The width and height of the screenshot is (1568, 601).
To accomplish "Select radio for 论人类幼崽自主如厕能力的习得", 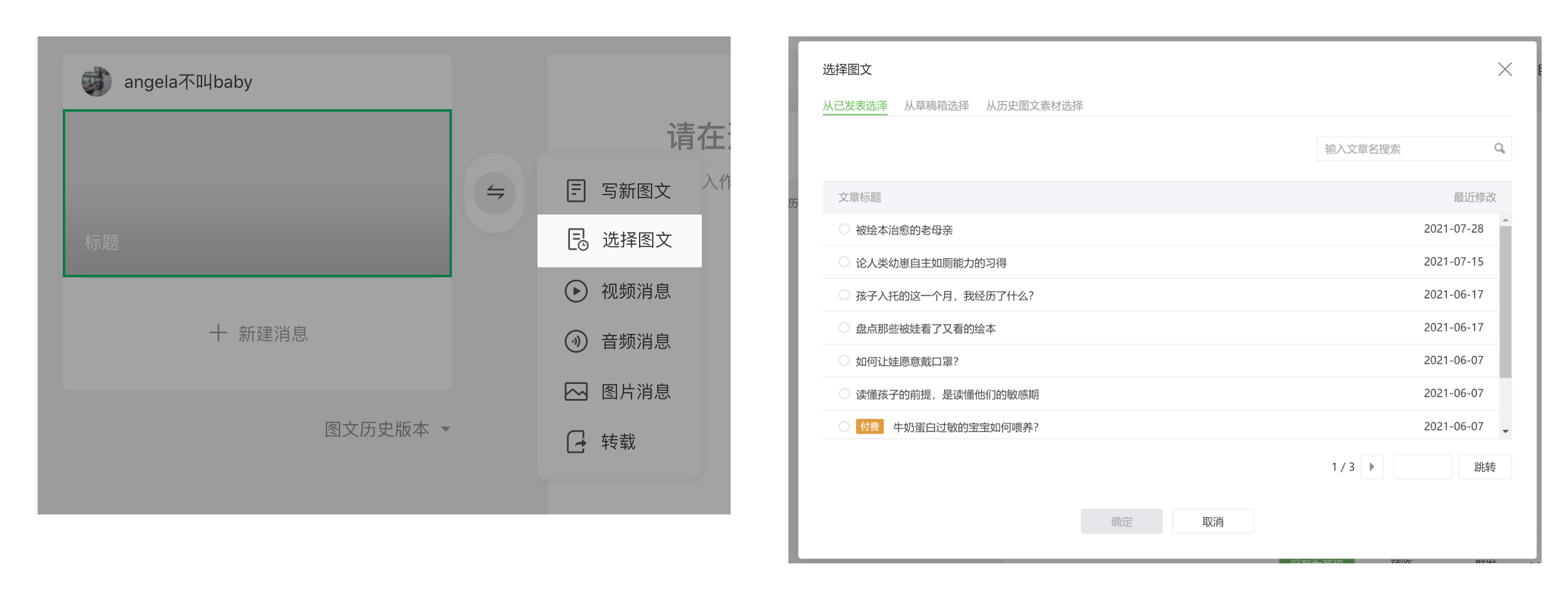I will coord(844,262).
